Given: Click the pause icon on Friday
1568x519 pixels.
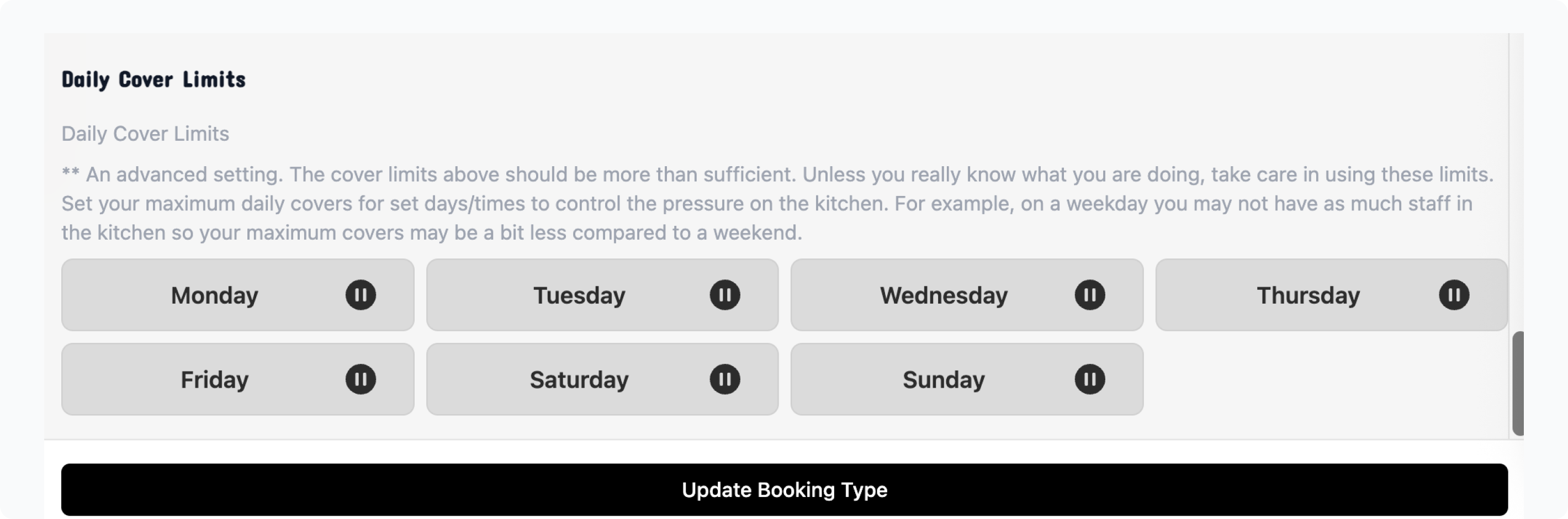Looking at the screenshot, I should point(361,379).
